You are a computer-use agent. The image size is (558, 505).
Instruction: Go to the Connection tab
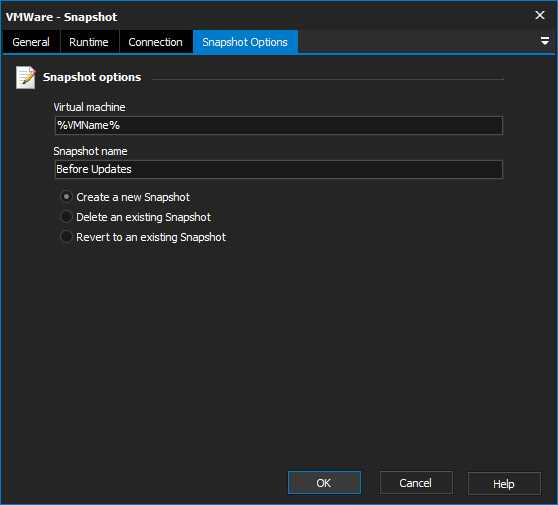click(156, 42)
